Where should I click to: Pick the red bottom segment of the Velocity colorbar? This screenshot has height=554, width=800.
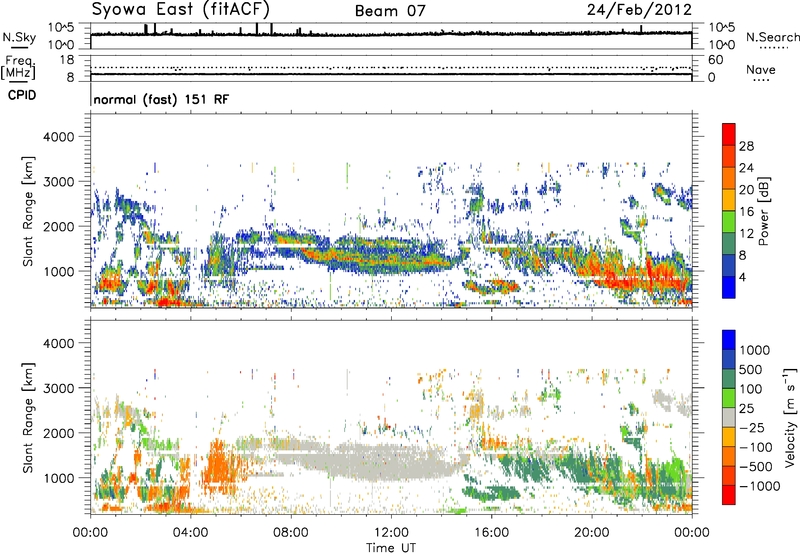click(729, 495)
